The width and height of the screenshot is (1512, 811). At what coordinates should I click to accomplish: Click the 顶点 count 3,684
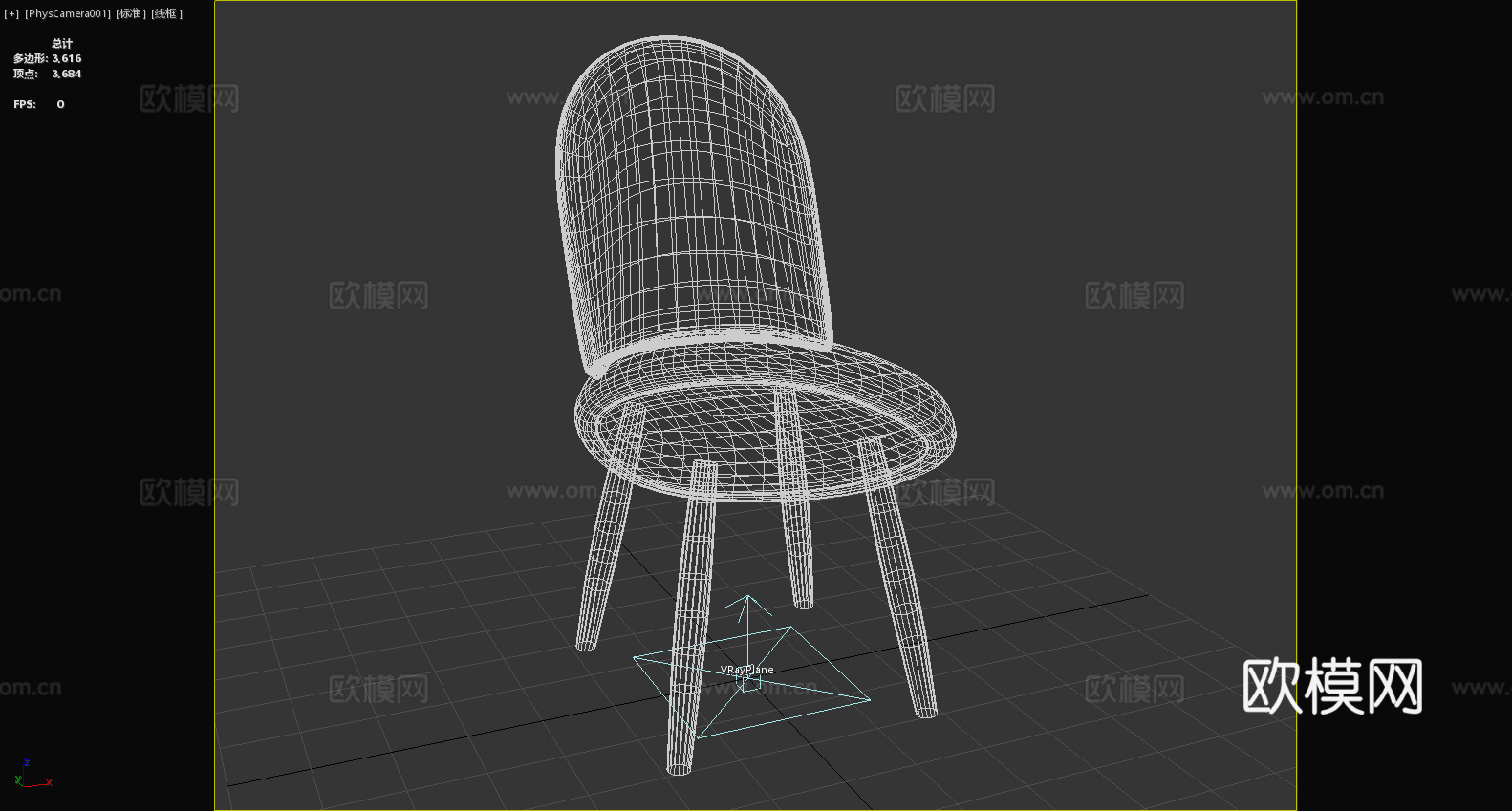[x=67, y=74]
